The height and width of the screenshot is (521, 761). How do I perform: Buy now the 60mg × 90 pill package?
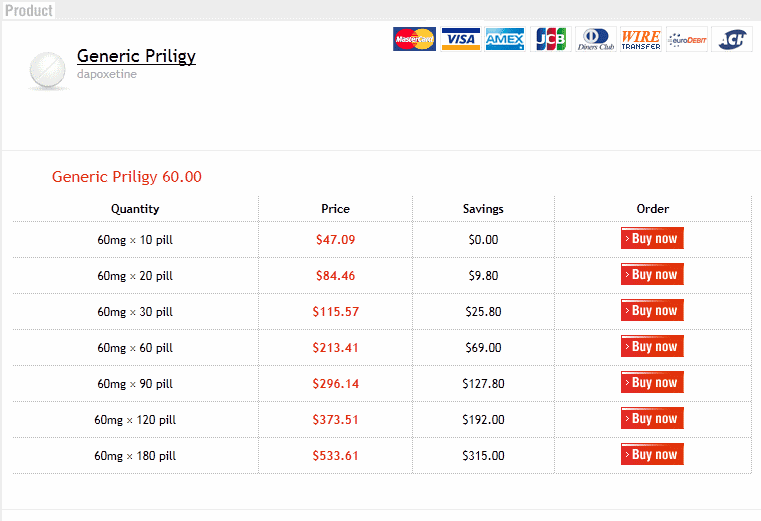coord(652,382)
